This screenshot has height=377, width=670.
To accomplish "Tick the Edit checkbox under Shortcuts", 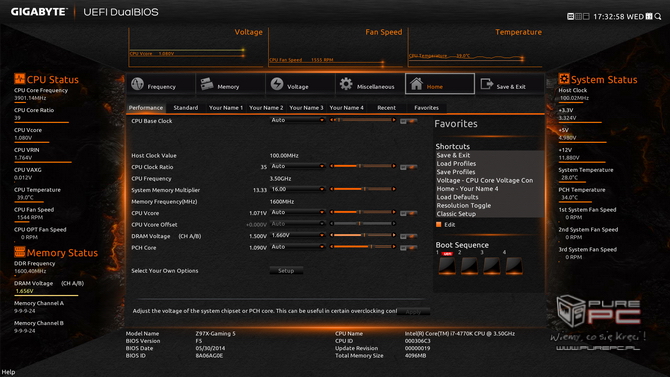I will [438, 224].
